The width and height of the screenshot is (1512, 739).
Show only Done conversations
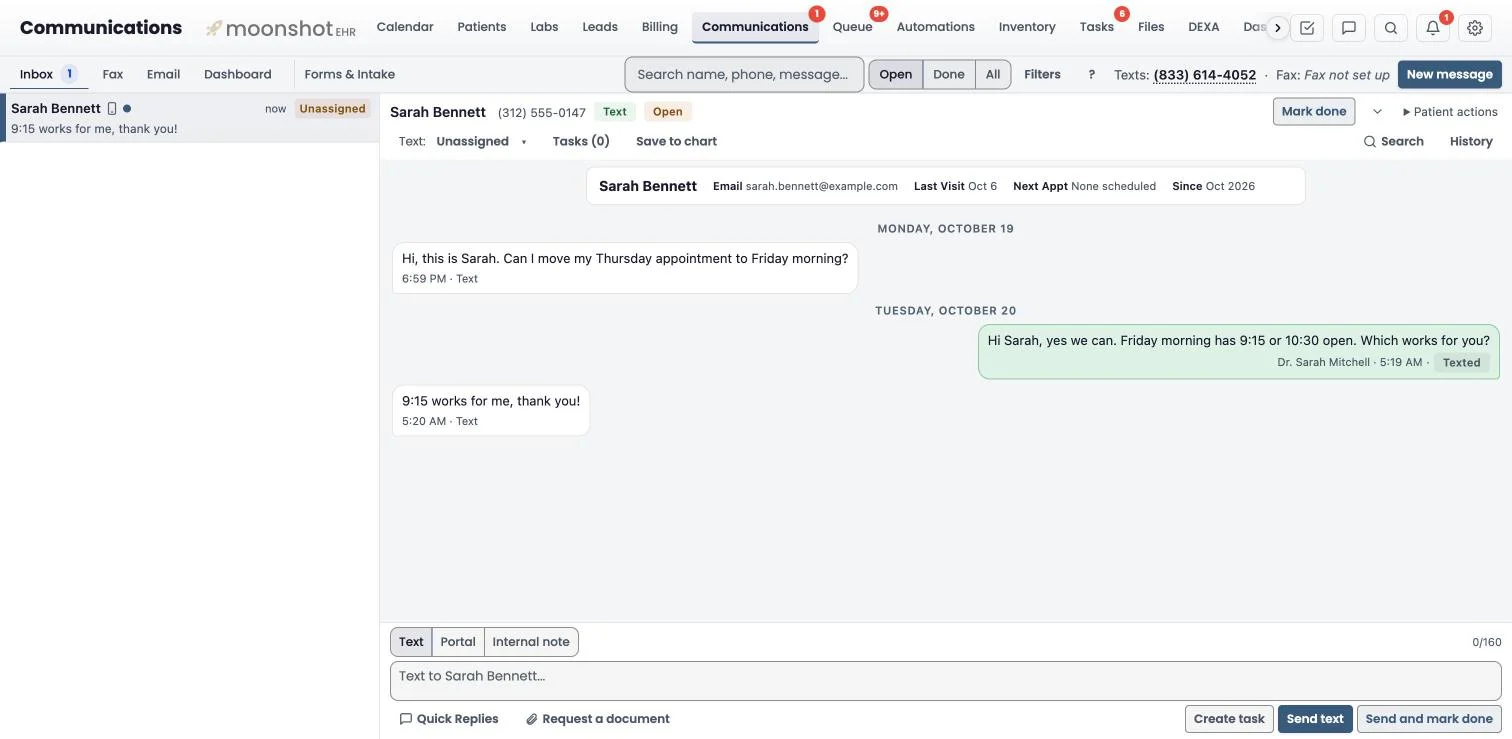click(x=949, y=75)
